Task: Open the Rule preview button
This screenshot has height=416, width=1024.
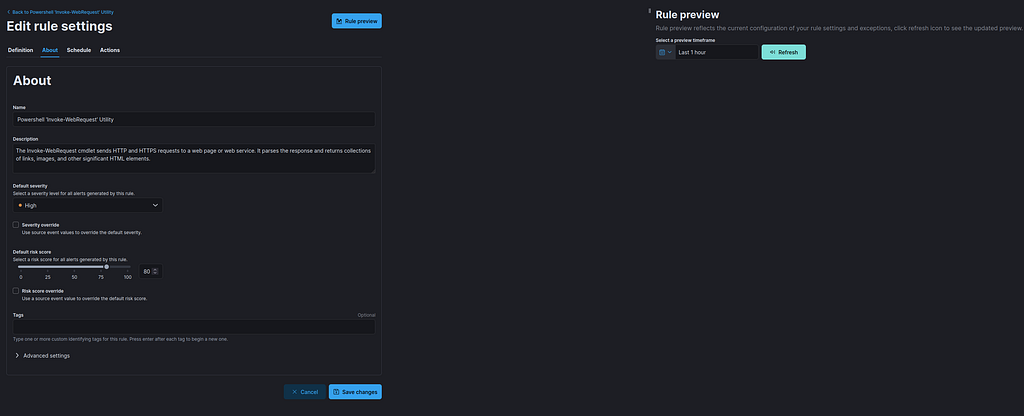Action: [357, 21]
